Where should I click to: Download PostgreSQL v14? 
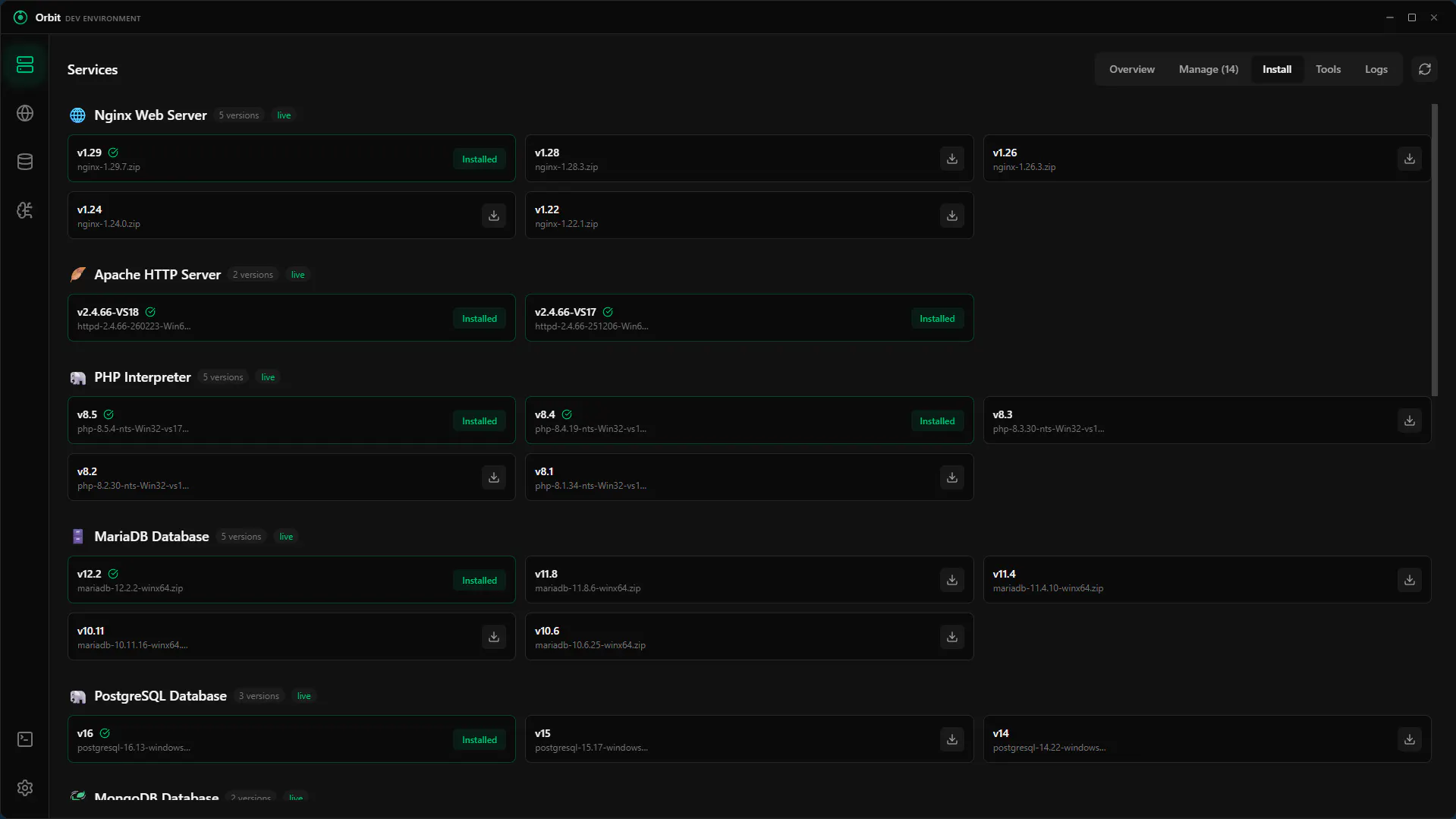coord(1409,739)
